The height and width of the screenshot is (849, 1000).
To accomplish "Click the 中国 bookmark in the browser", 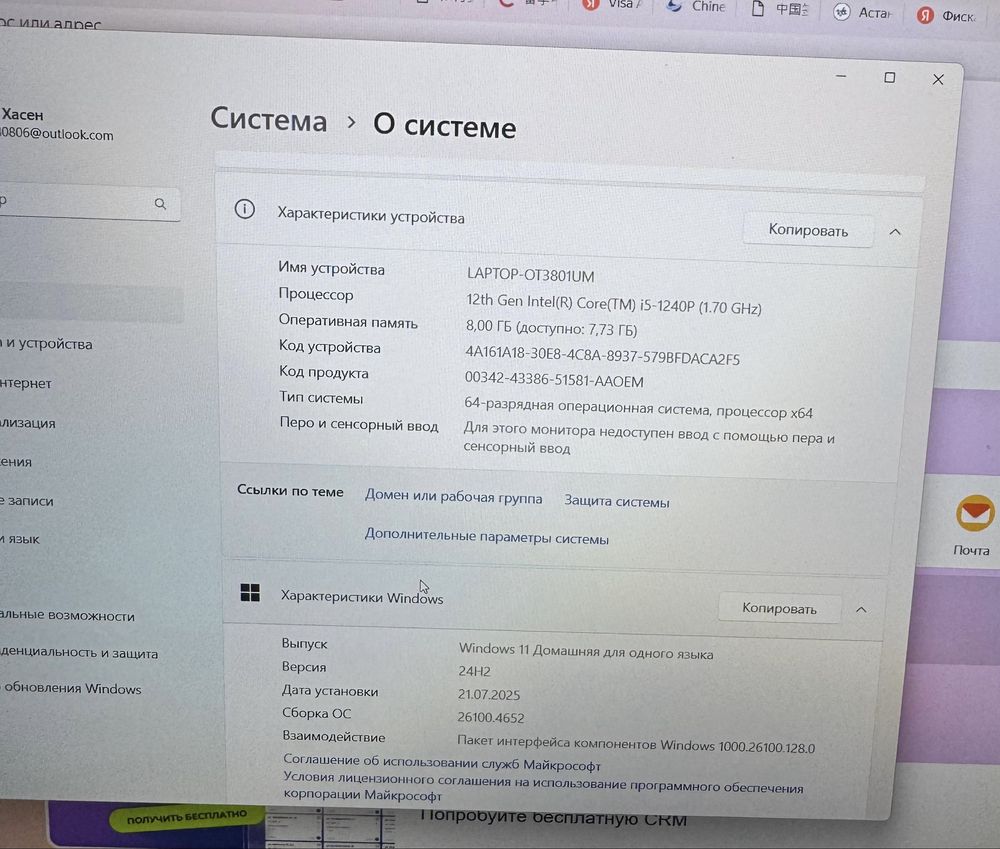I will [x=779, y=9].
